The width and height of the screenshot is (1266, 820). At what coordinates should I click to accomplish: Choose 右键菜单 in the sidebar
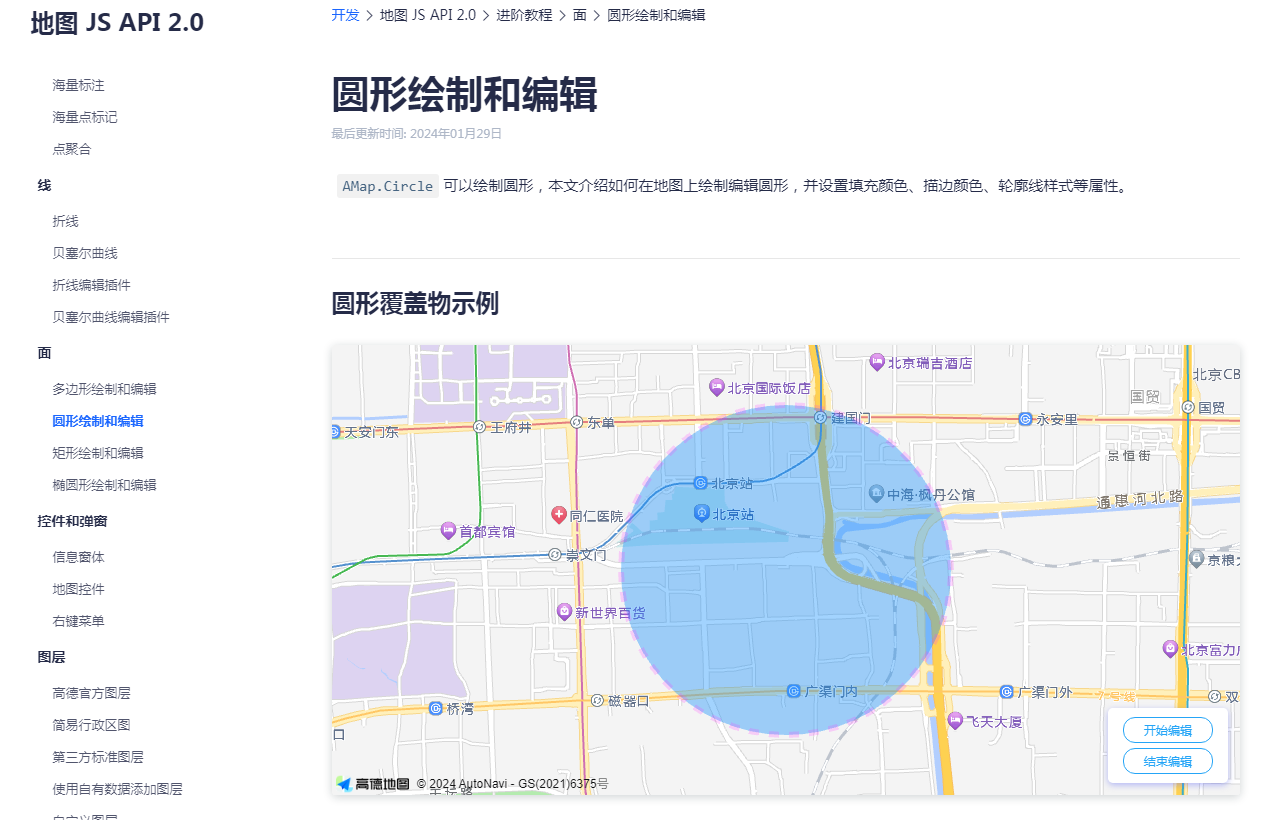point(78,621)
